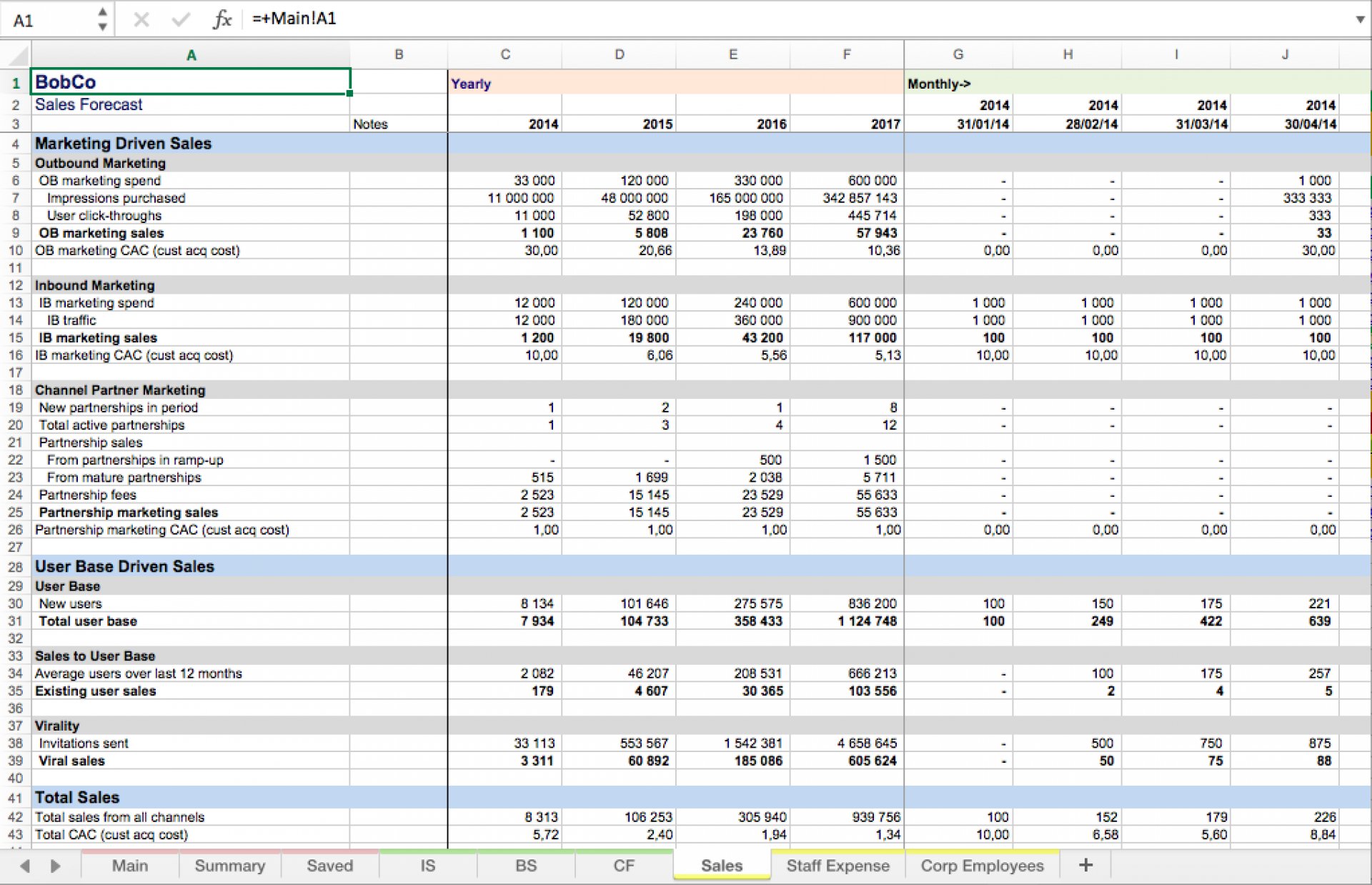The image size is (1372, 885).
Task: Select column F header
Action: (847, 55)
